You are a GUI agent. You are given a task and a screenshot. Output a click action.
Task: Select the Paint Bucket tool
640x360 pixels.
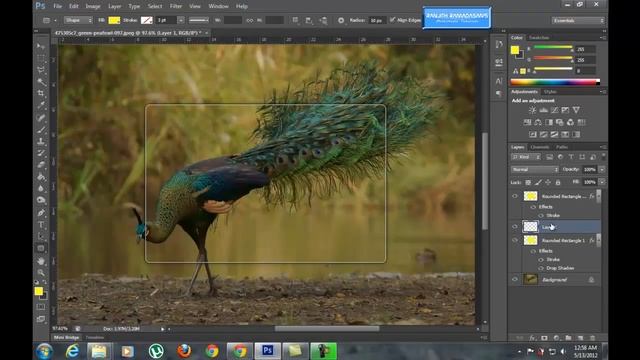pyautogui.click(x=41, y=177)
